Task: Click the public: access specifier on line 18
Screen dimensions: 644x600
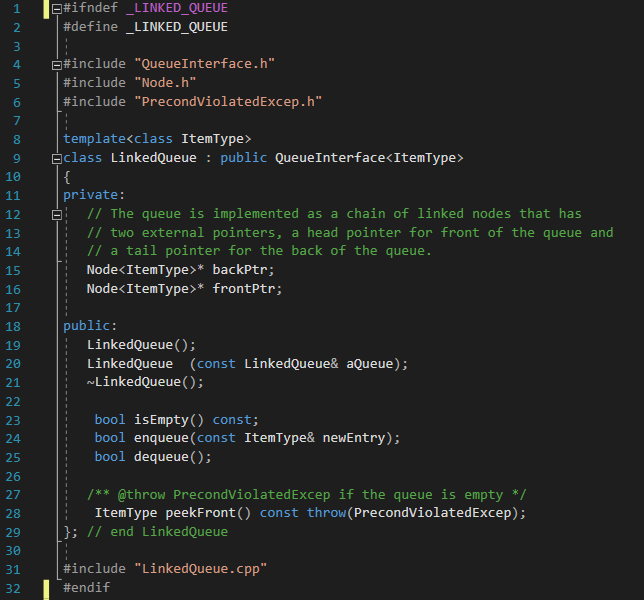Action: pyautogui.click(x=90, y=326)
